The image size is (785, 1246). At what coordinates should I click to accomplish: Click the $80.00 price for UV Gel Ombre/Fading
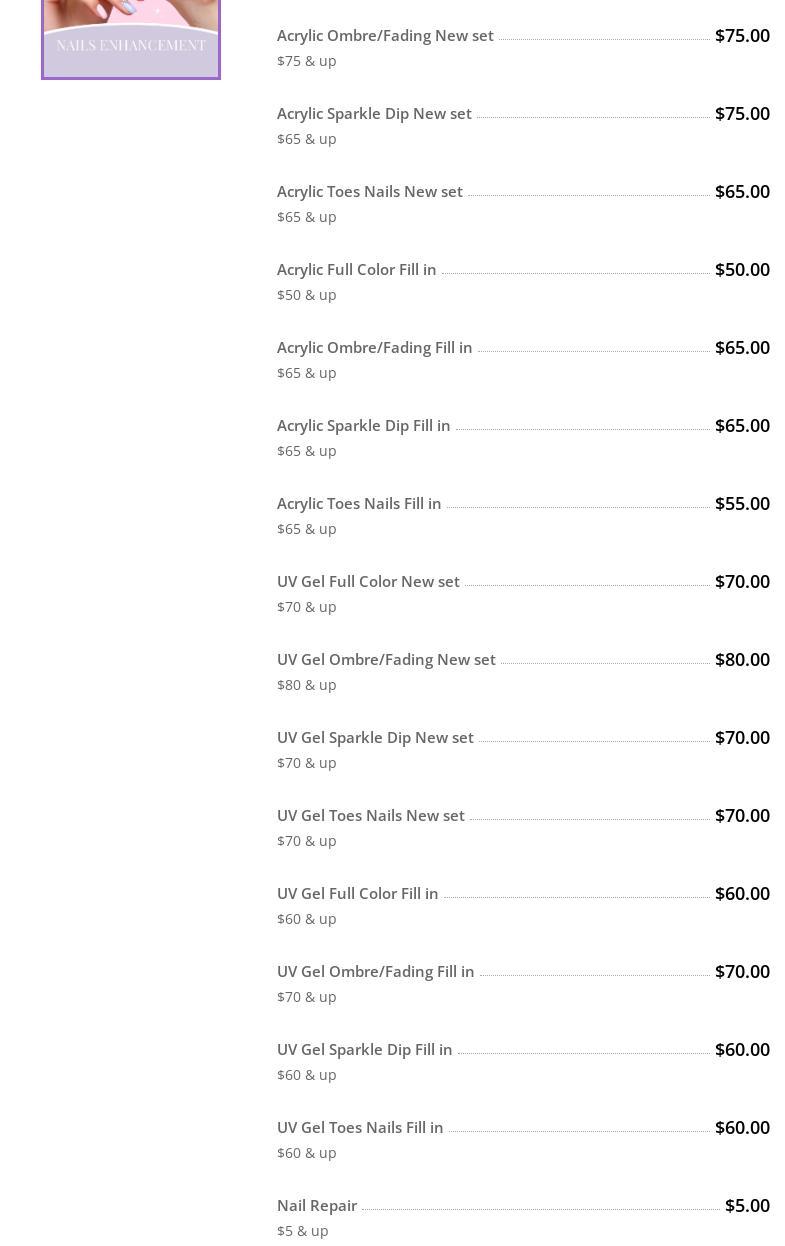tap(742, 660)
